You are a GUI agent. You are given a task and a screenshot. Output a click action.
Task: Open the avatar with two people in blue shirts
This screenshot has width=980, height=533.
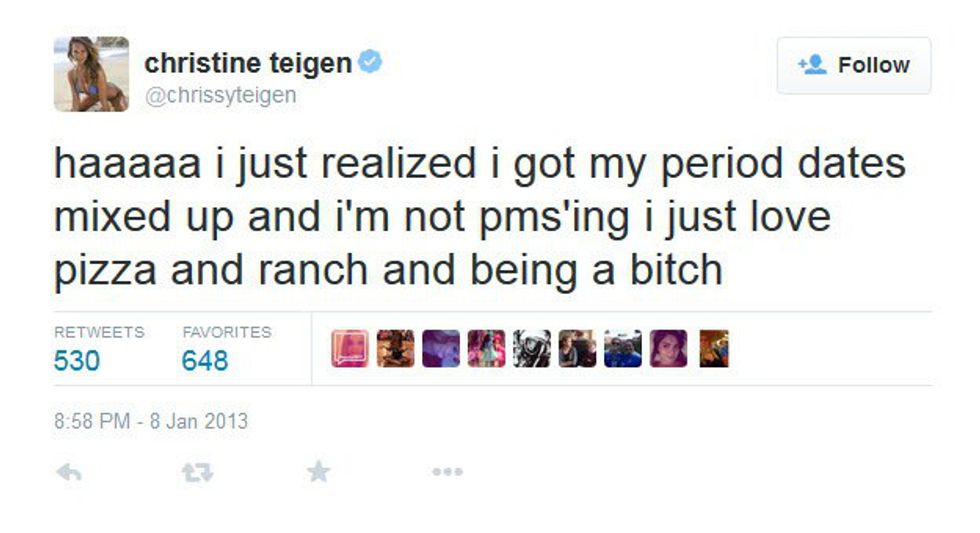click(x=622, y=348)
